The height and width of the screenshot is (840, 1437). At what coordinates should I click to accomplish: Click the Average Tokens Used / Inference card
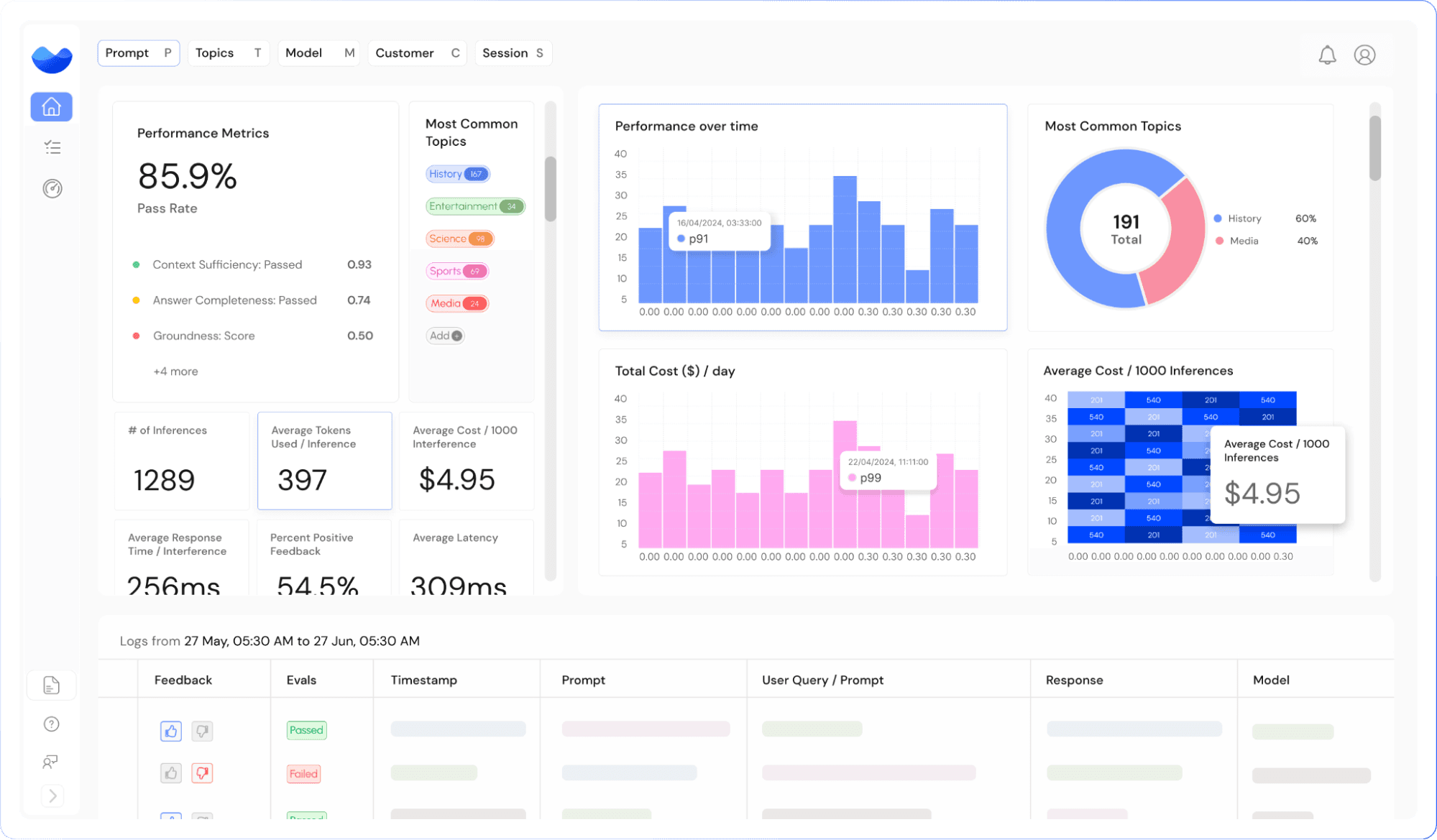(x=325, y=461)
